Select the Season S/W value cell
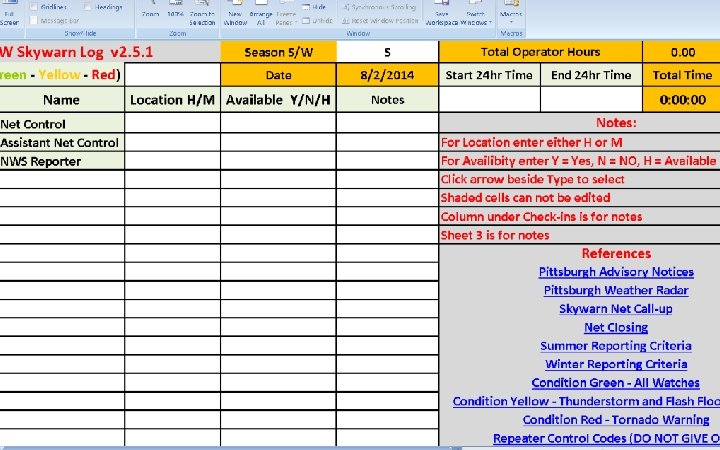The image size is (720, 450). point(388,52)
